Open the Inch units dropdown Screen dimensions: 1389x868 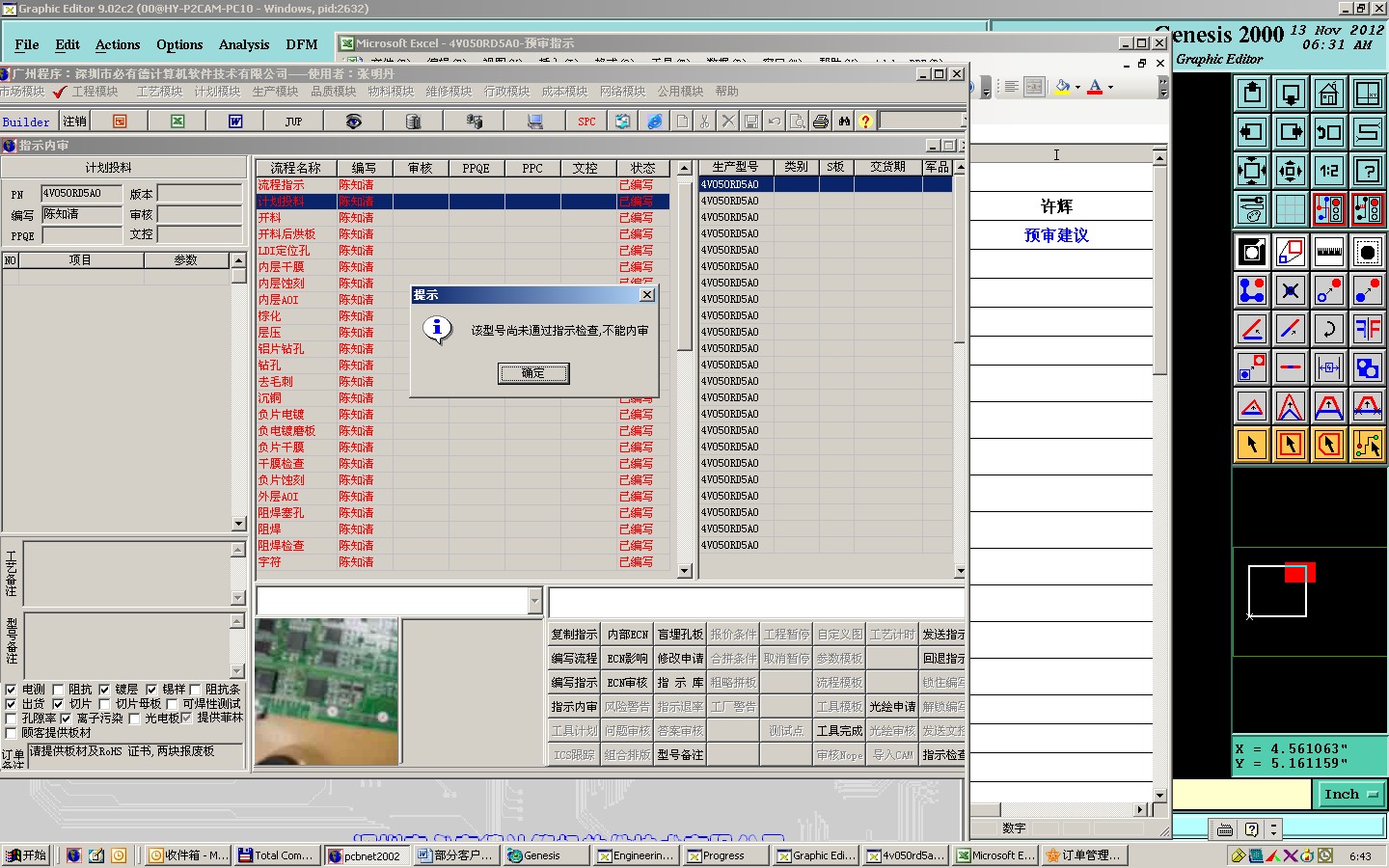click(x=1350, y=795)
